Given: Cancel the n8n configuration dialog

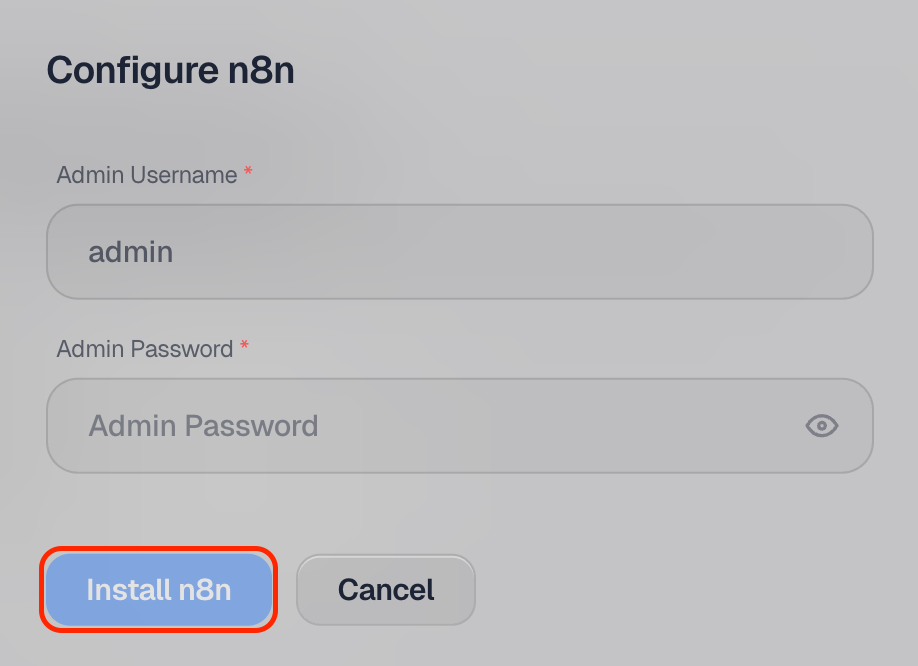Looking at the screenshot, I should tap(386, 589).
